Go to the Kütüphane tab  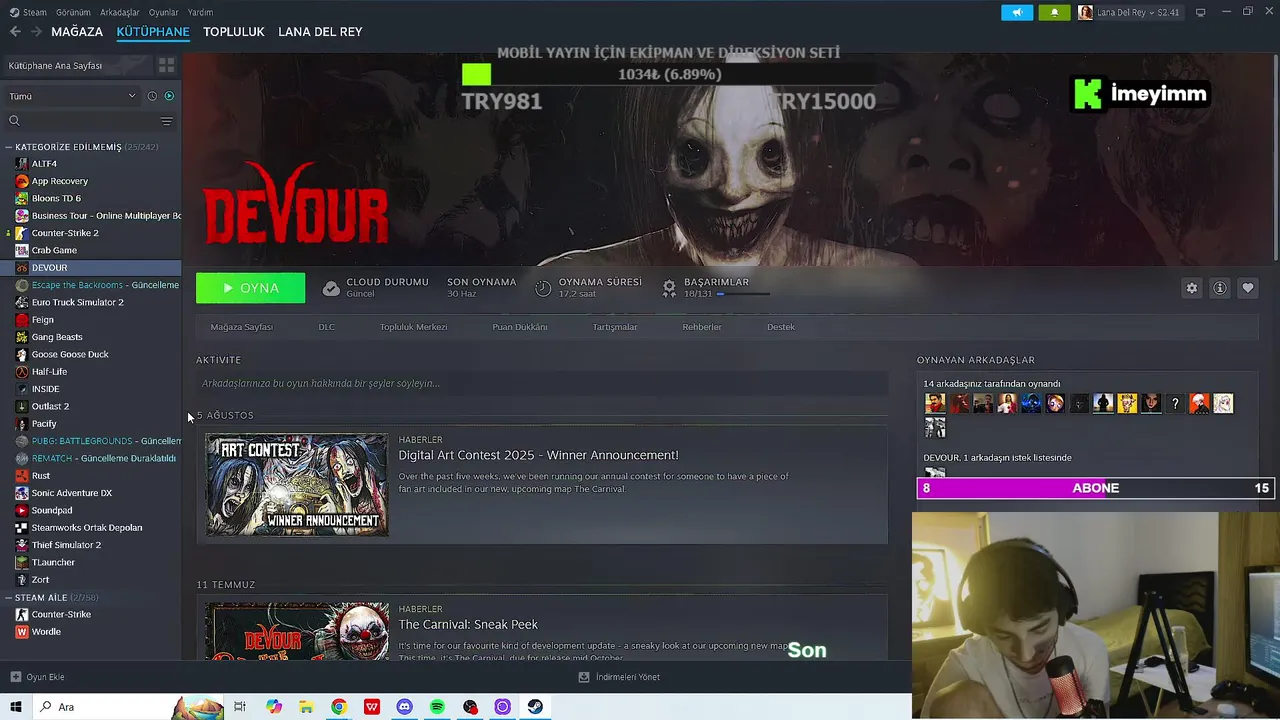[153, 32]
